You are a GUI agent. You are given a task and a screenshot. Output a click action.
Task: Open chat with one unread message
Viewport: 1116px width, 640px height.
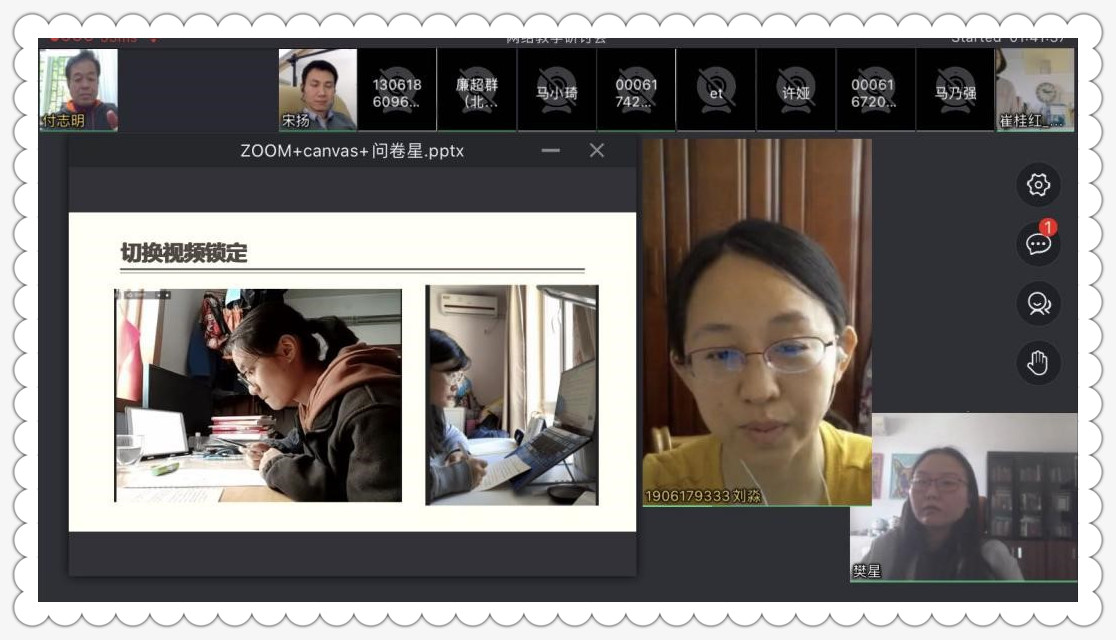click(1038, 244)
